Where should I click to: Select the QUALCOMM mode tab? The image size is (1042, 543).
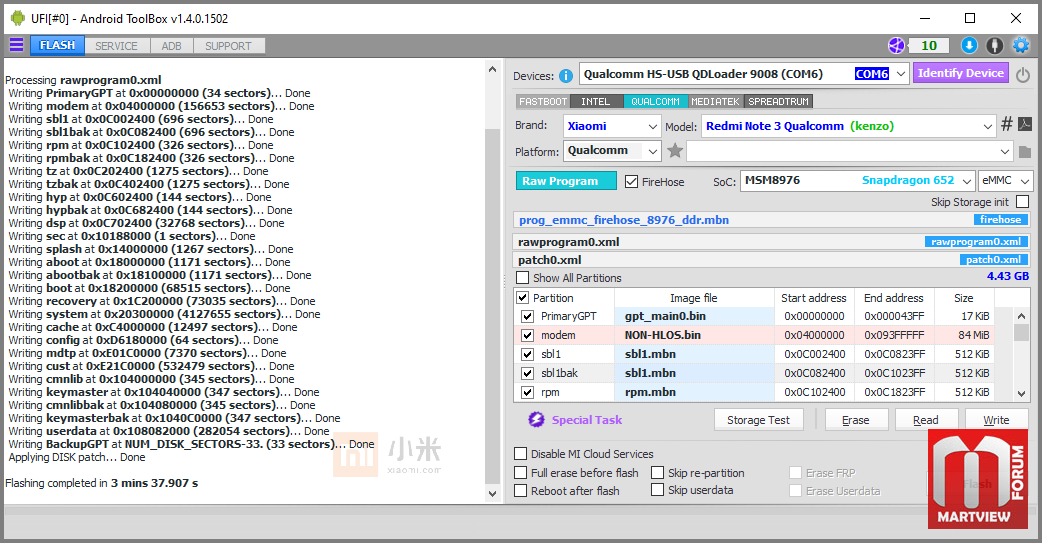click(655, 102)
